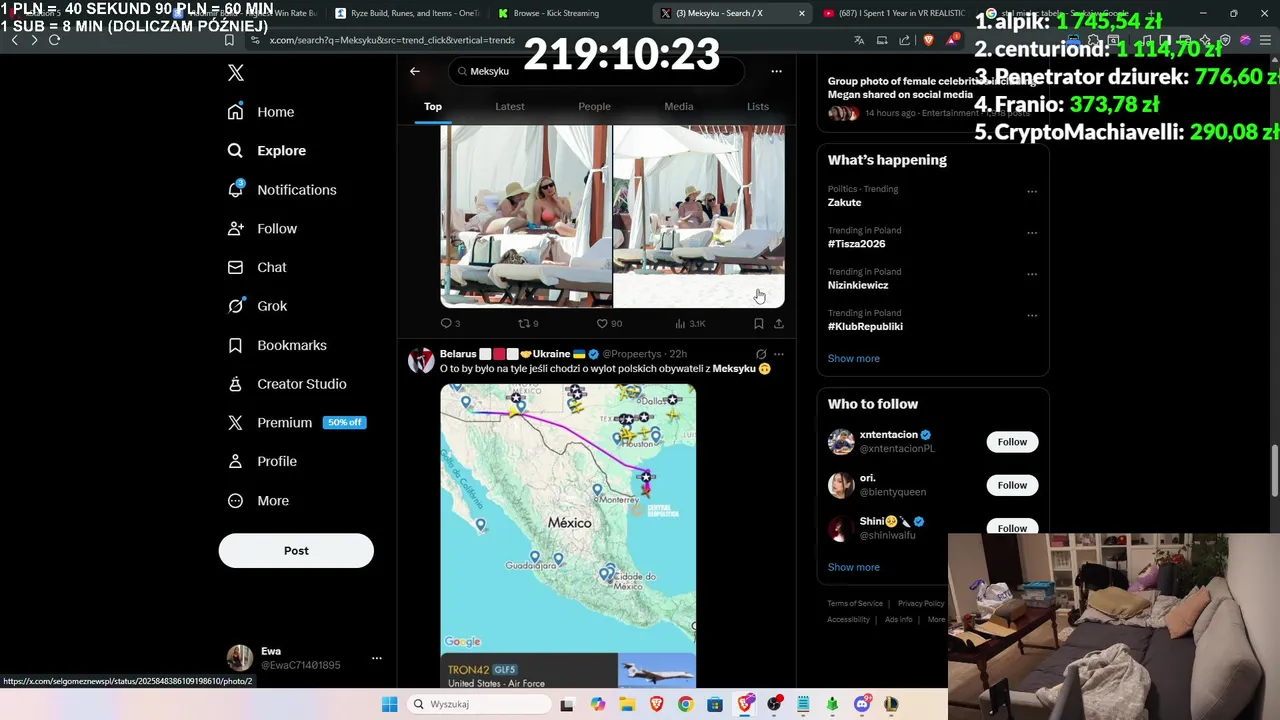This screenshot has width=1280, height=720.
Task: Open options for Nizinkiewicz trend
Action: click(1032, 274)
